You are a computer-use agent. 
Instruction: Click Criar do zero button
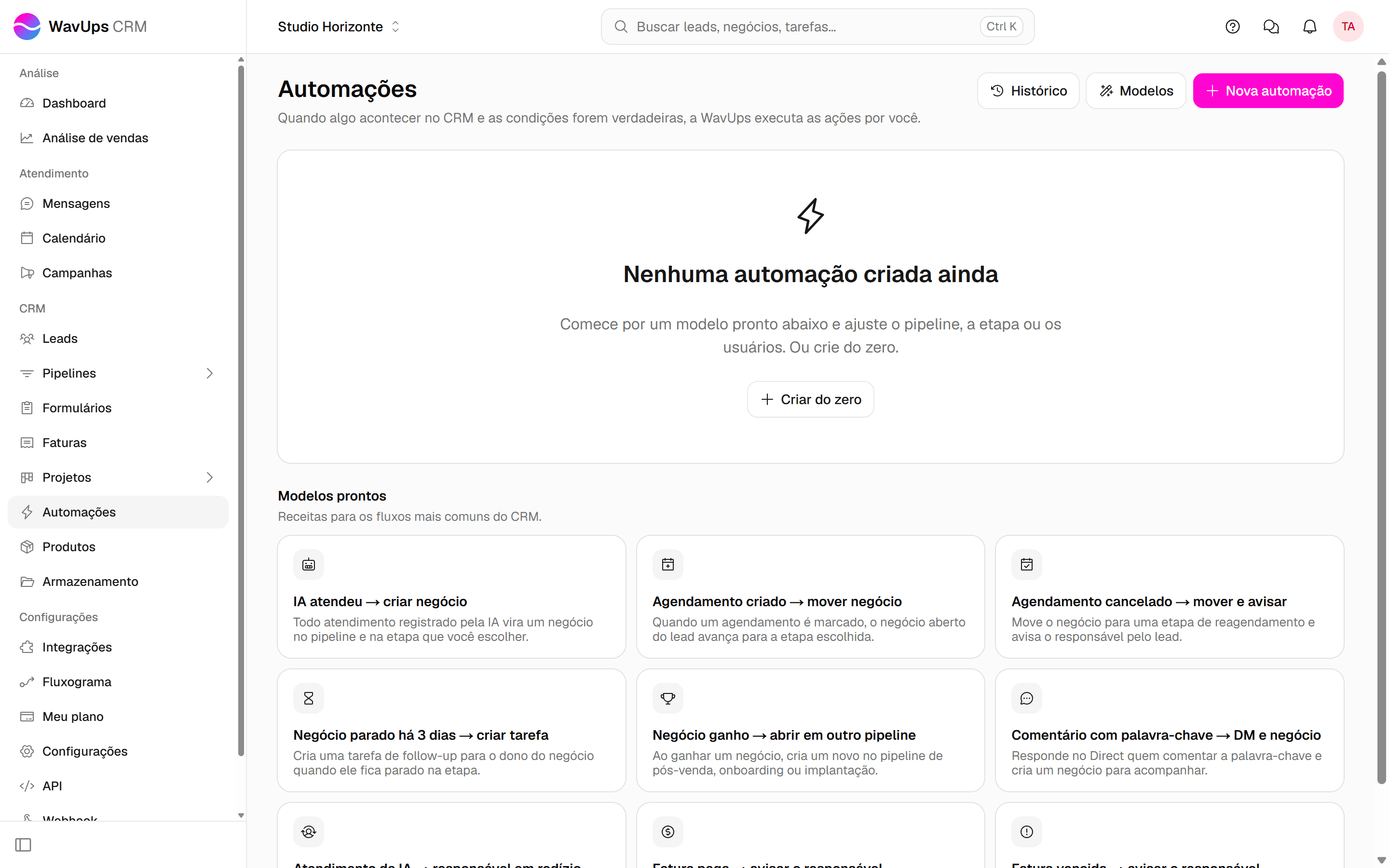[x=810, y=400]
